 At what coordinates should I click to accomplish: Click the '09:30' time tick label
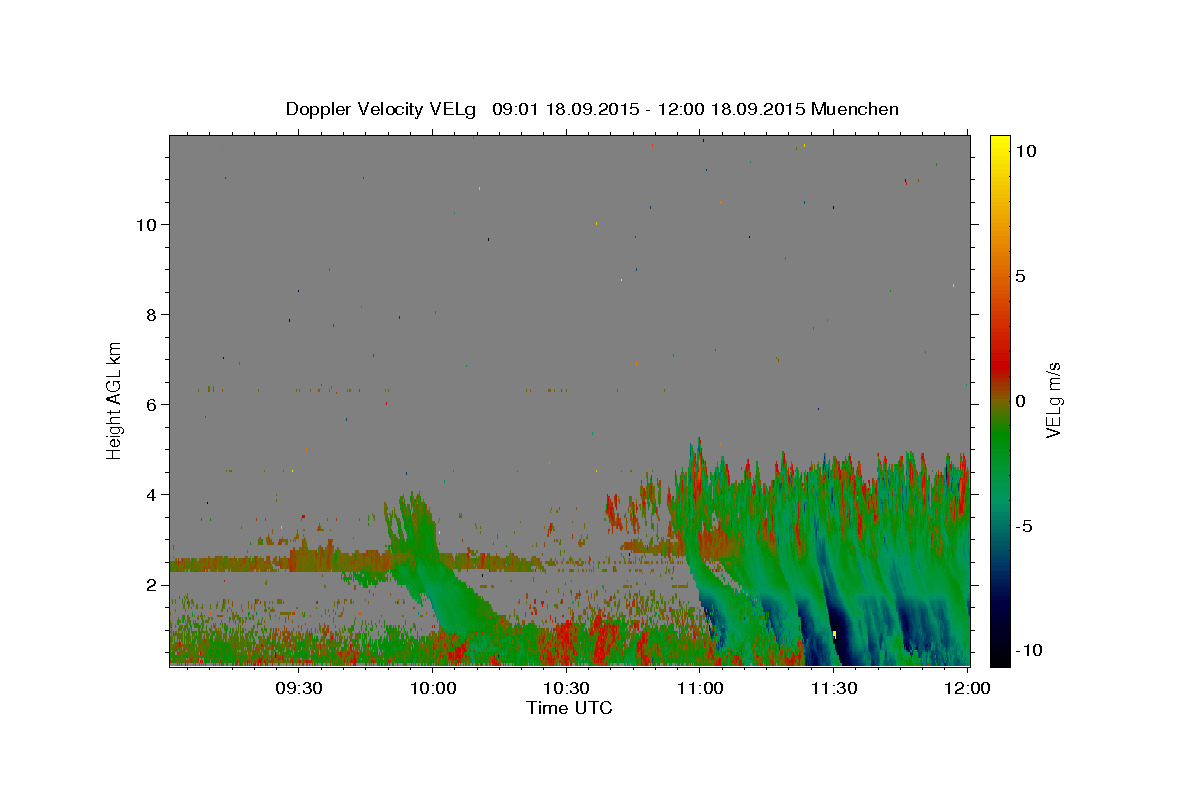(x=299, y=689)
